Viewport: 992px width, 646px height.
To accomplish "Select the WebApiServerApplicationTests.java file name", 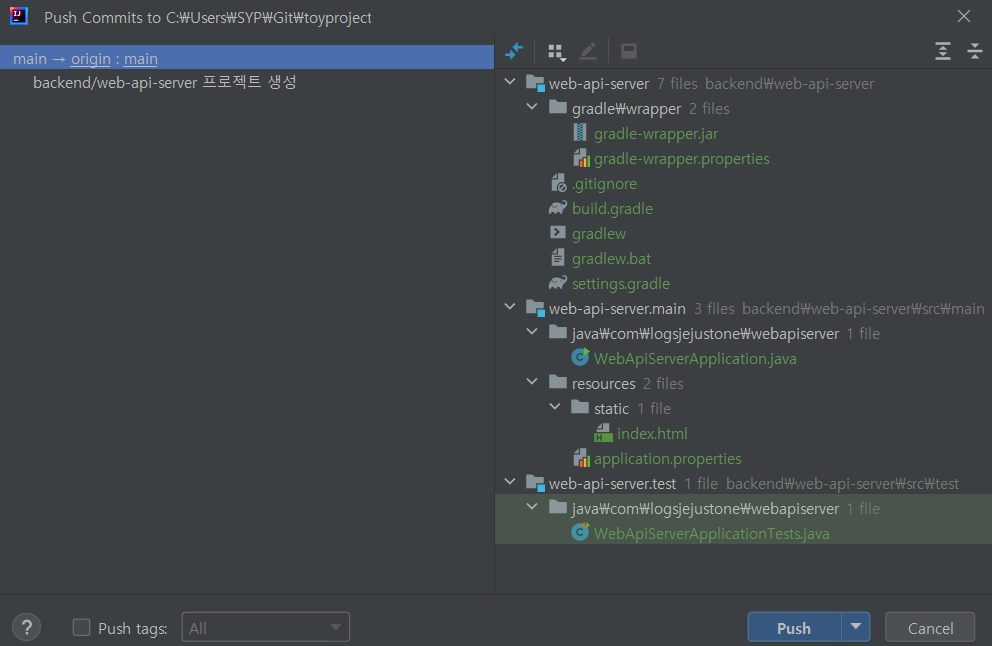I will (x=711, y=533).
